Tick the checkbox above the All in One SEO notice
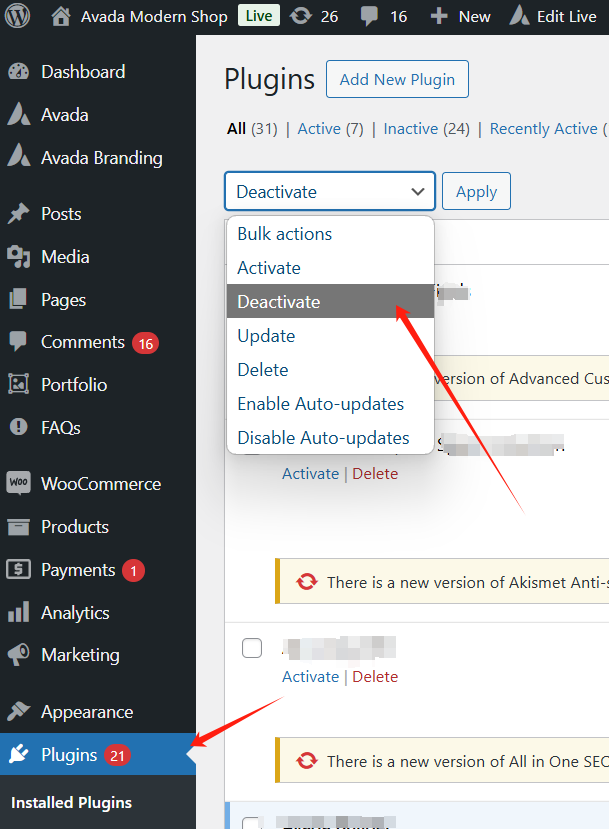609x829 pixels. pyautogui.click(x=252, y=648)
